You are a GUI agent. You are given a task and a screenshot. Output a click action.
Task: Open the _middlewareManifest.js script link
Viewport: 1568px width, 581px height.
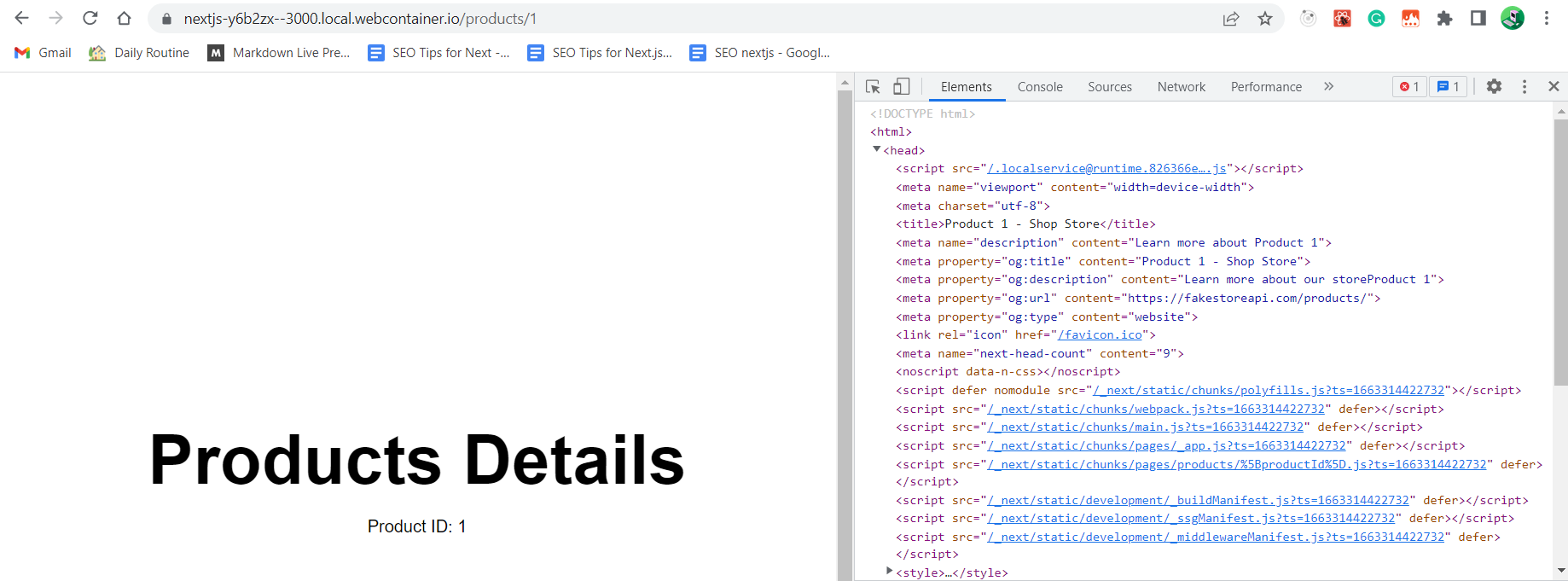pos(1216,537)
